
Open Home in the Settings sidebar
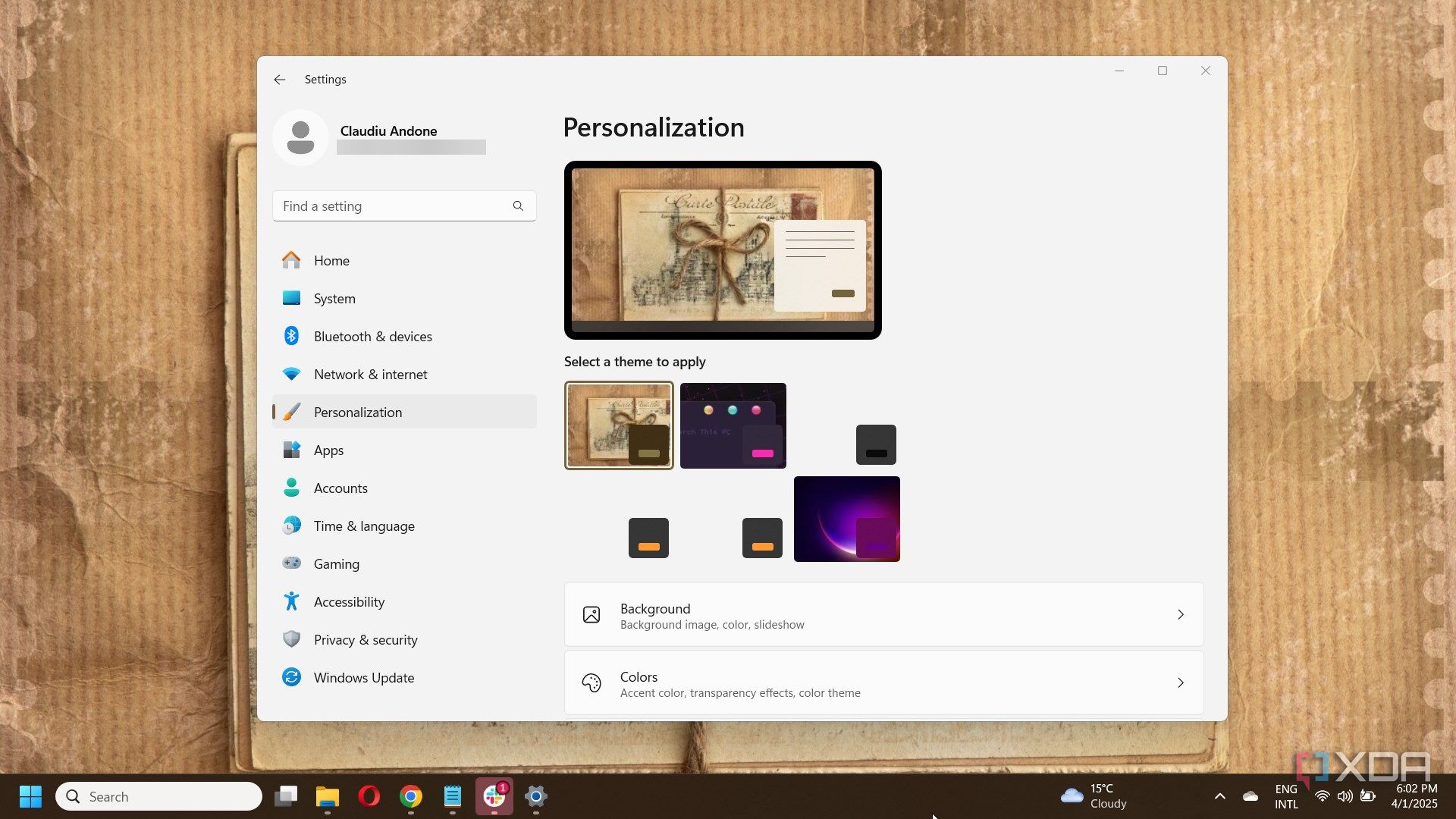point(404,260)
